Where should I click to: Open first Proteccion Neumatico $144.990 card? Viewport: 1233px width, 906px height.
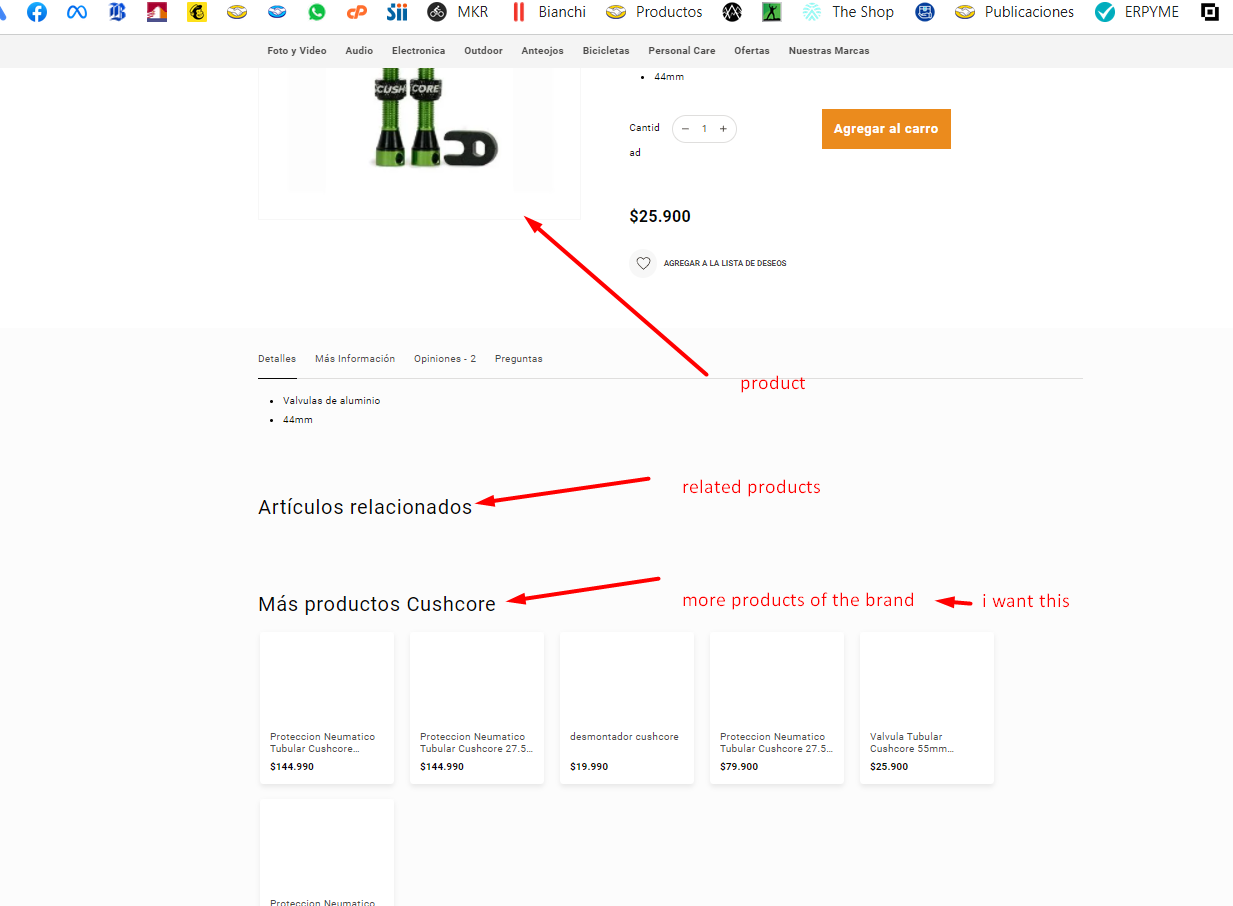pos(327,708)
